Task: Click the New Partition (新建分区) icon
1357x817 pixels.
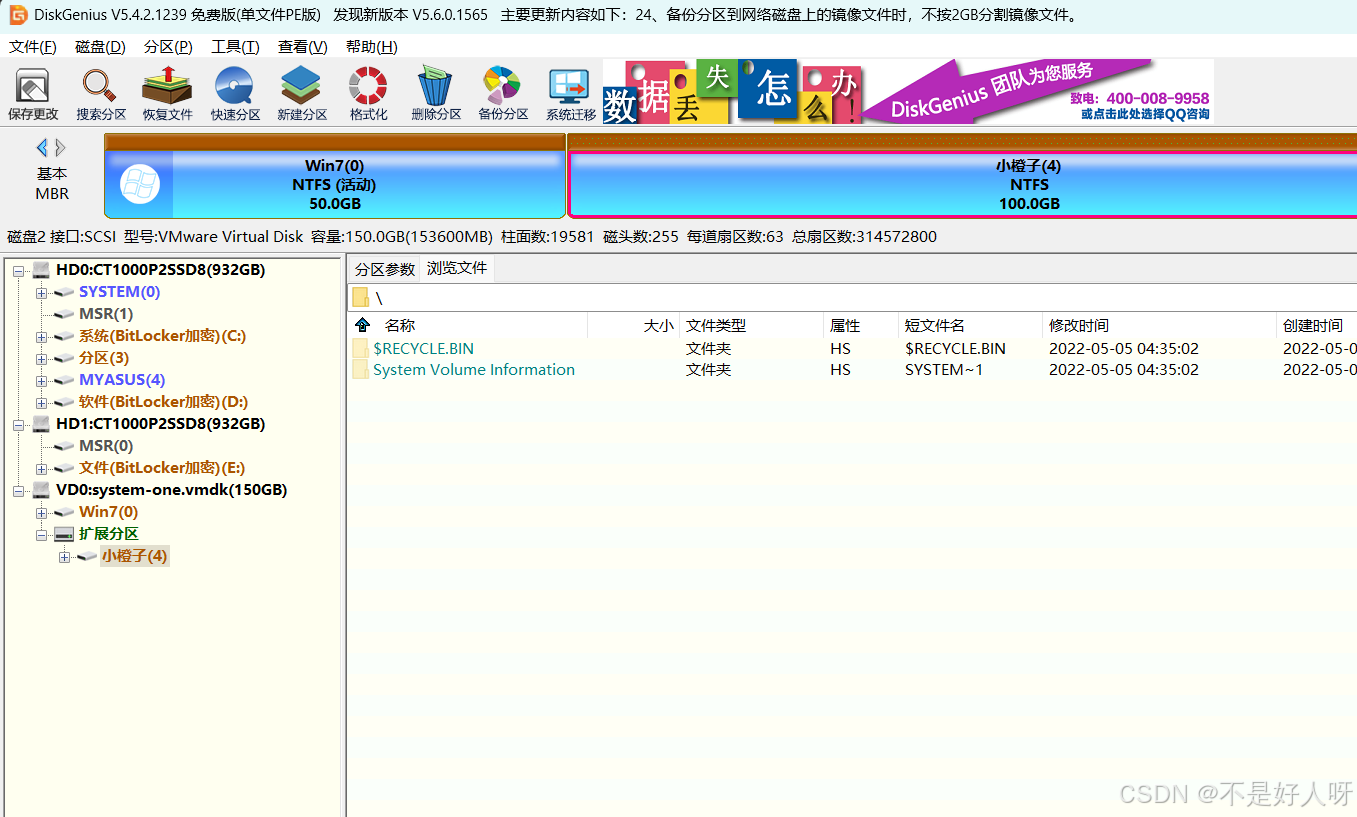Action: point(302,94)
